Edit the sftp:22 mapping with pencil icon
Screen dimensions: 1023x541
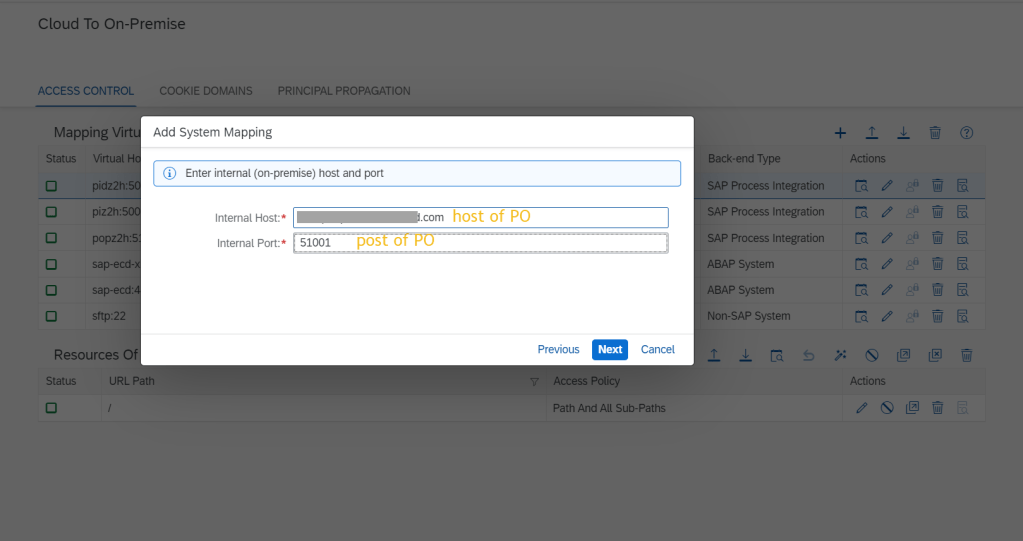886,316
